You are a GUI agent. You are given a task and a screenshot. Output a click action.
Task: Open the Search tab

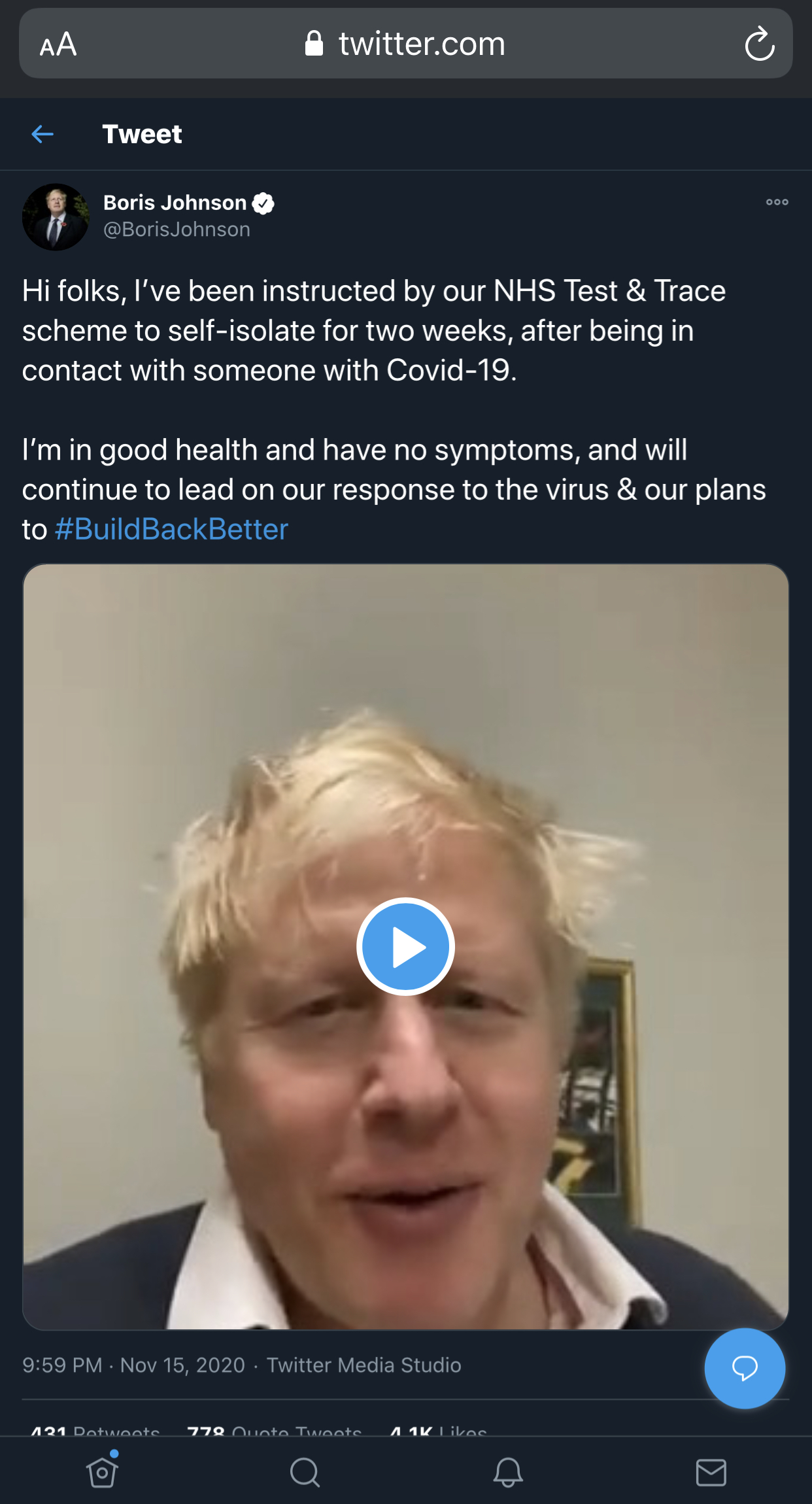305,1473
